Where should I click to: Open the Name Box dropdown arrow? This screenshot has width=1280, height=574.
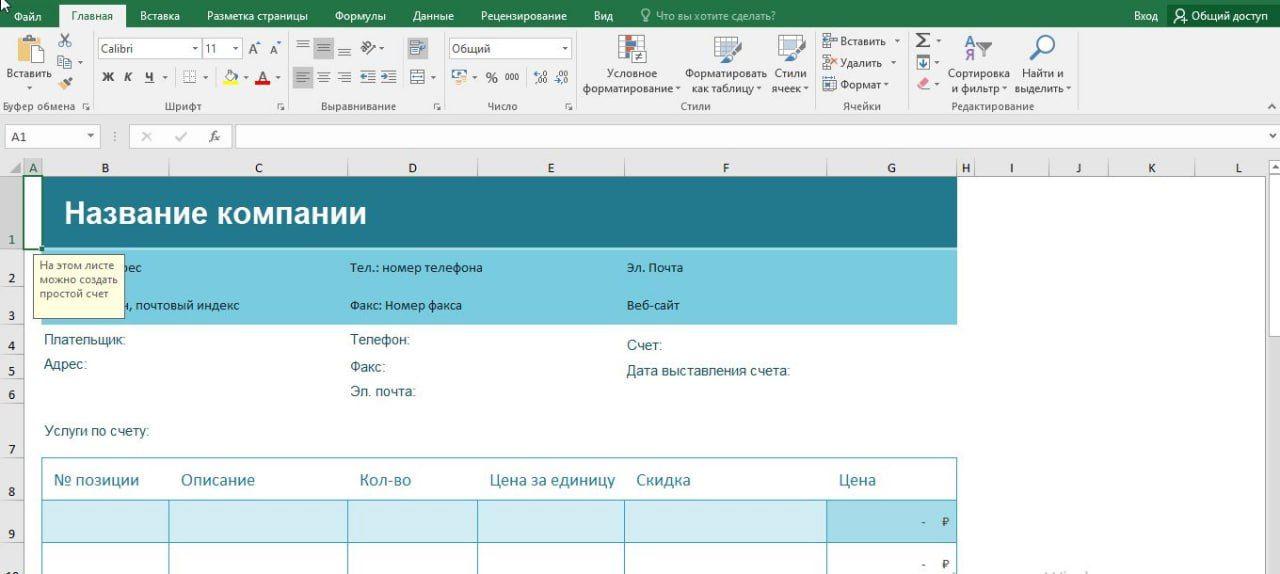coord(91,136)
